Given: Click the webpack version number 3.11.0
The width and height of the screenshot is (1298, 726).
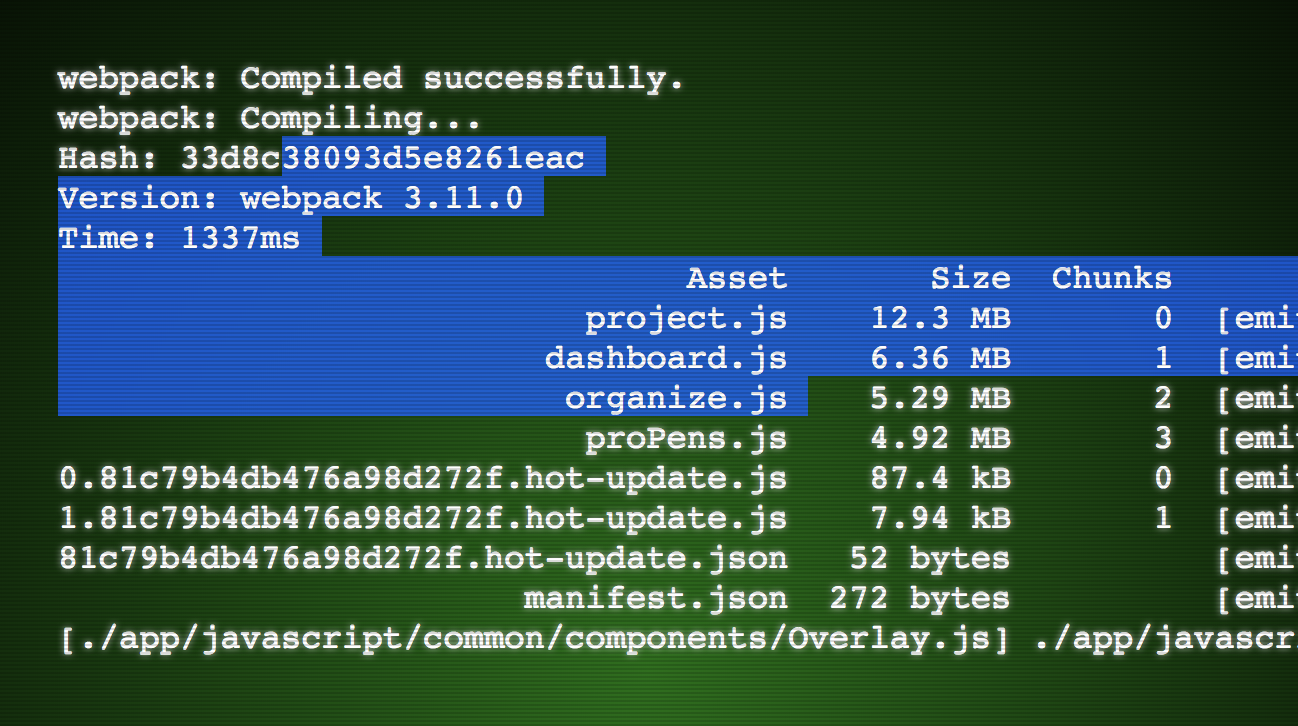Looking at the screenshot, I should pos(463,198).
